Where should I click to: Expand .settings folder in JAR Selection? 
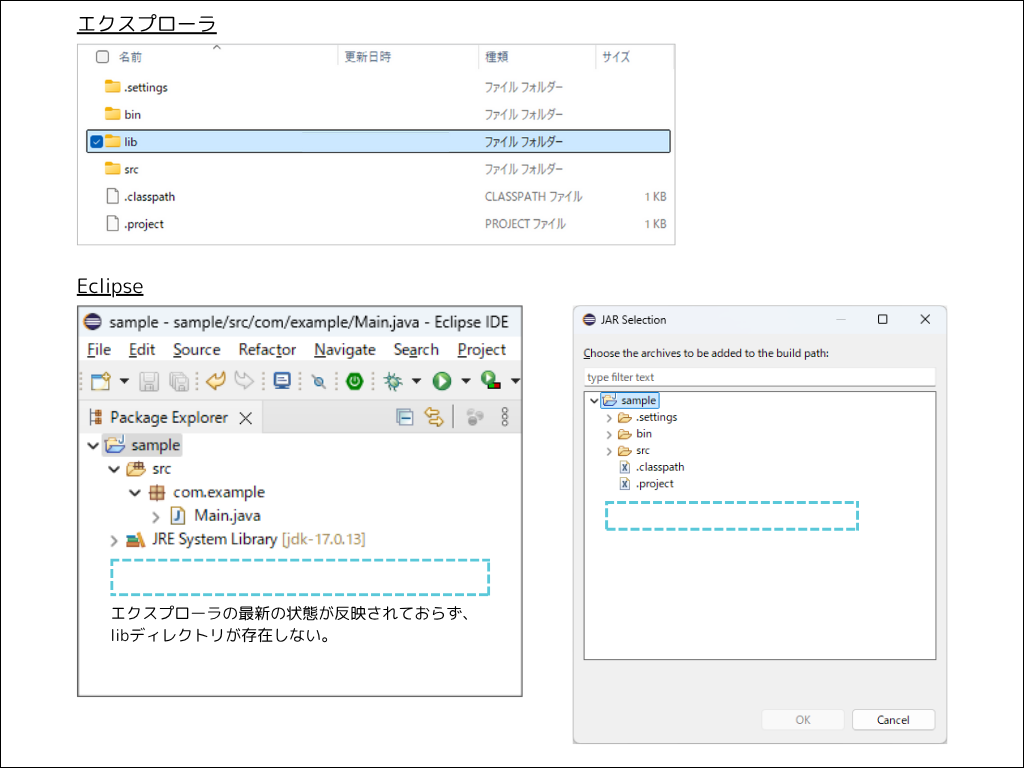pyautogui.click(x=609, y=418)
